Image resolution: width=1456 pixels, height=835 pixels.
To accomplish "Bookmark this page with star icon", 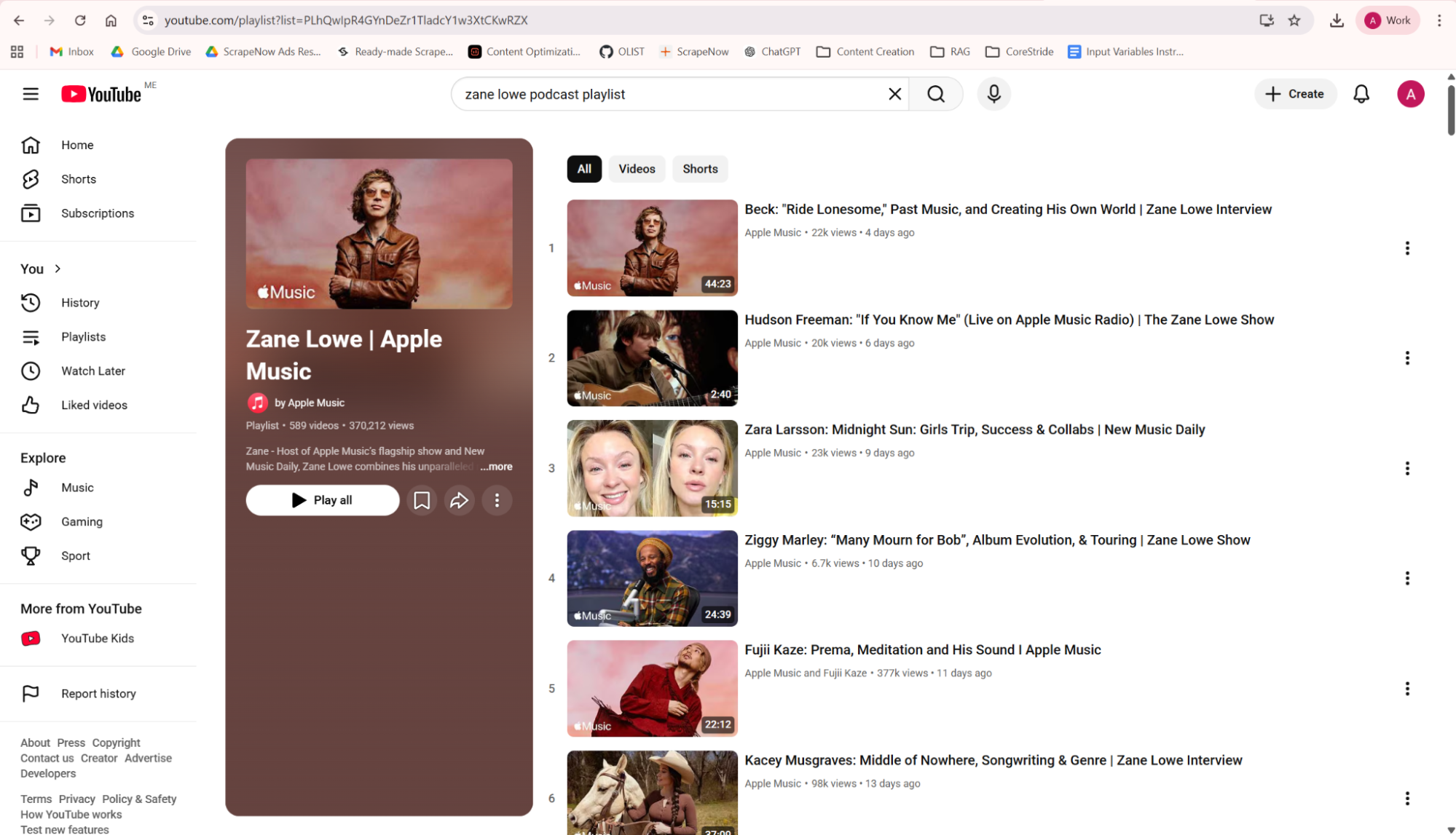I will click(1294, 20).
